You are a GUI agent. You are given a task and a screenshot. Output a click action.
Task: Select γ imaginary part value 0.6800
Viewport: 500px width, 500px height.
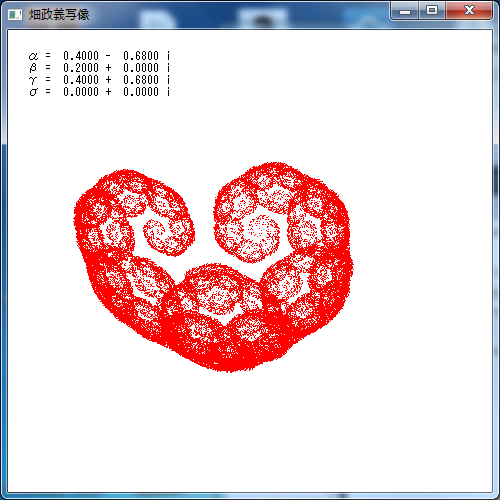[x=141, y=80]
